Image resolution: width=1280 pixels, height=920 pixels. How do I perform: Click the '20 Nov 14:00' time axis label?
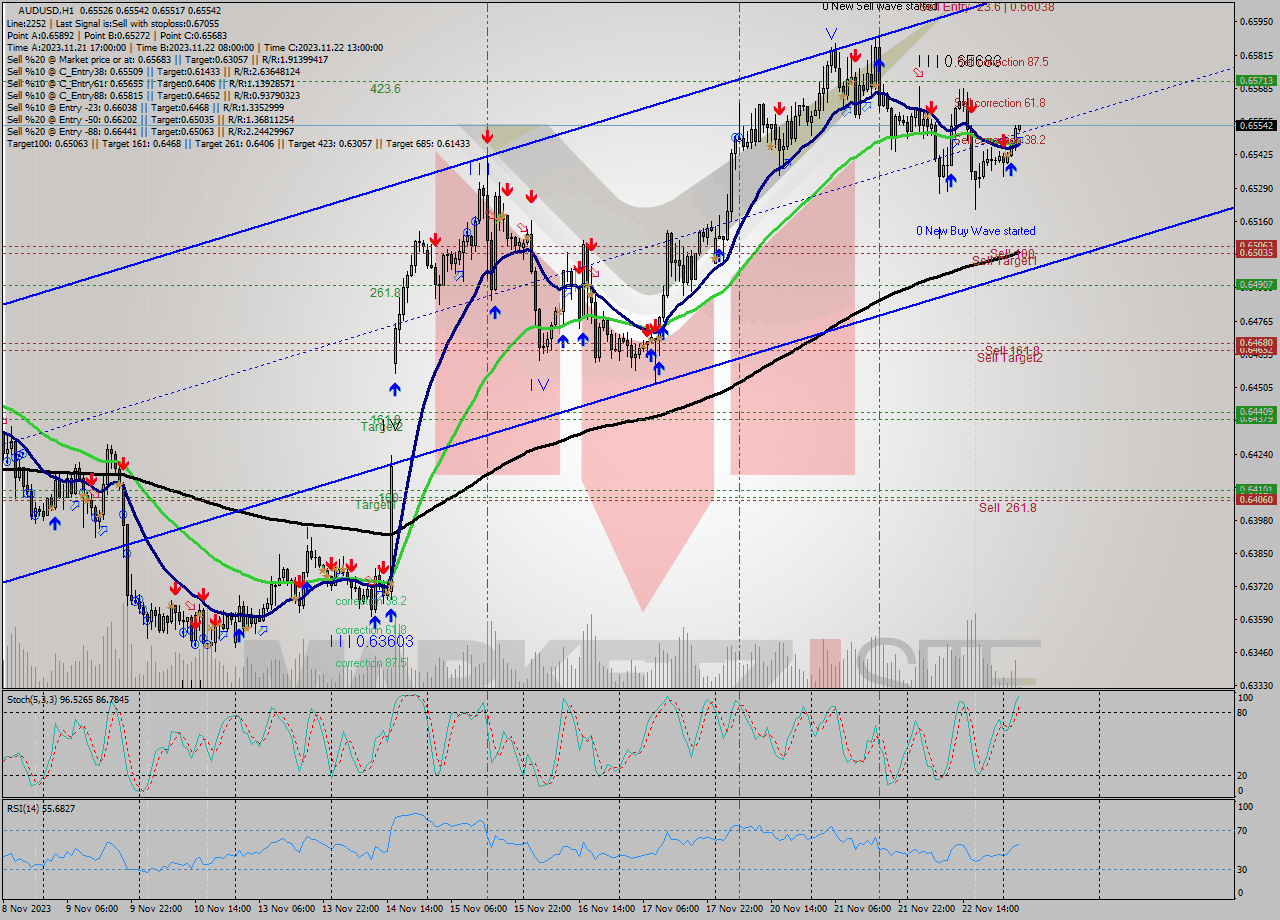point(798,909)
